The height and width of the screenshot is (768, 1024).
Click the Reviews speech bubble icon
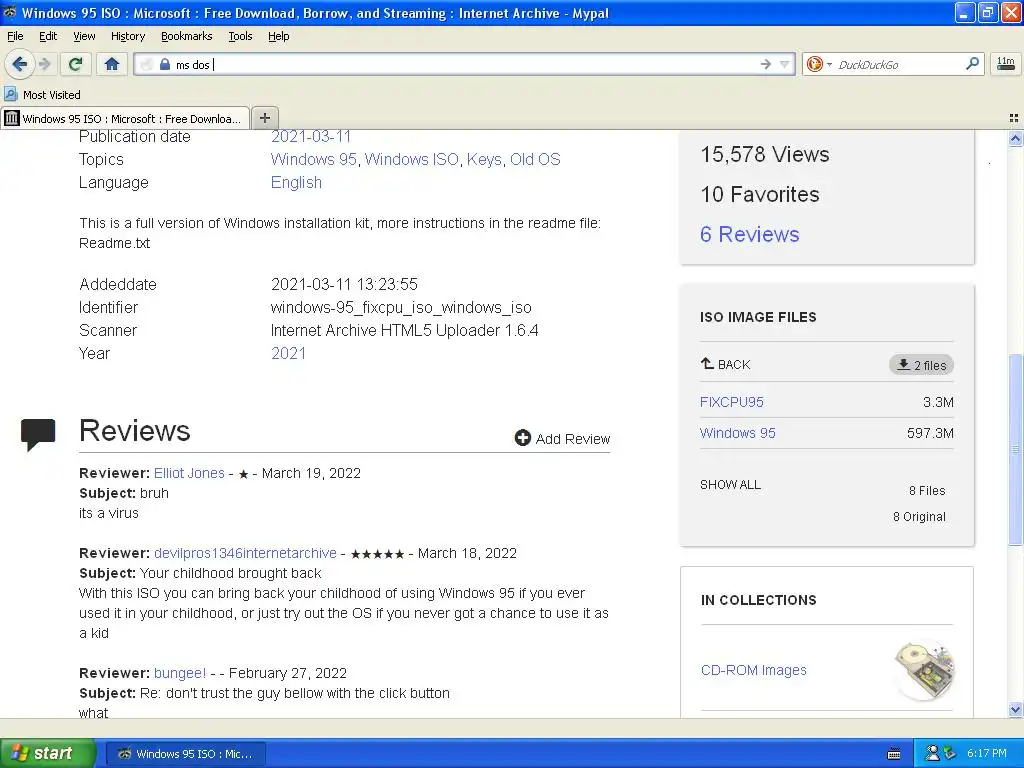[x=38, y=434]
